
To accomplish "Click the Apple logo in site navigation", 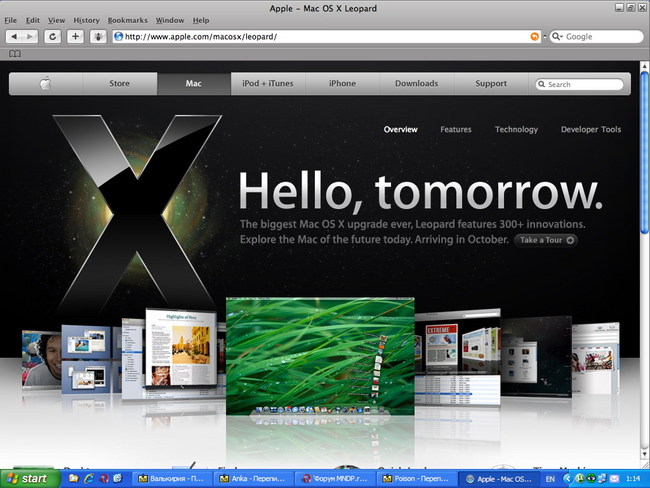I will click(x=46, y=83).
